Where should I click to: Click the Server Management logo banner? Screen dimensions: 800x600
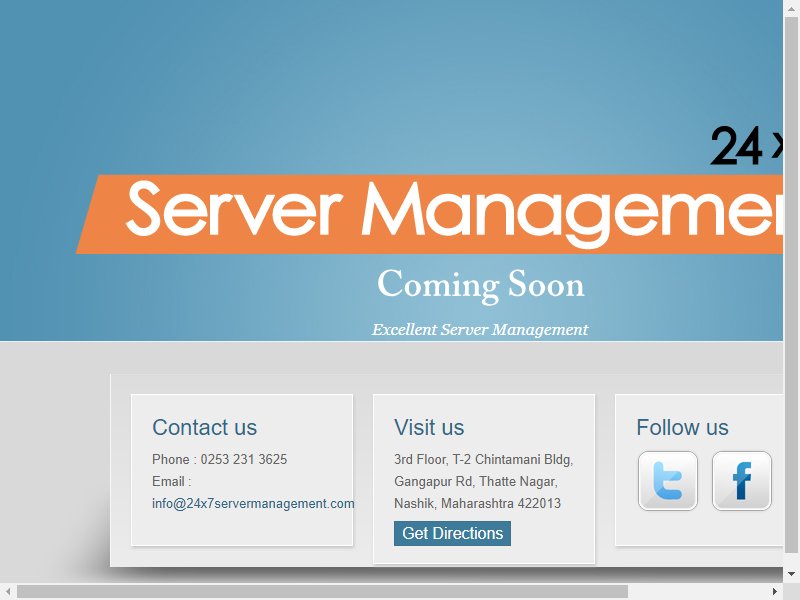point(430,190)
